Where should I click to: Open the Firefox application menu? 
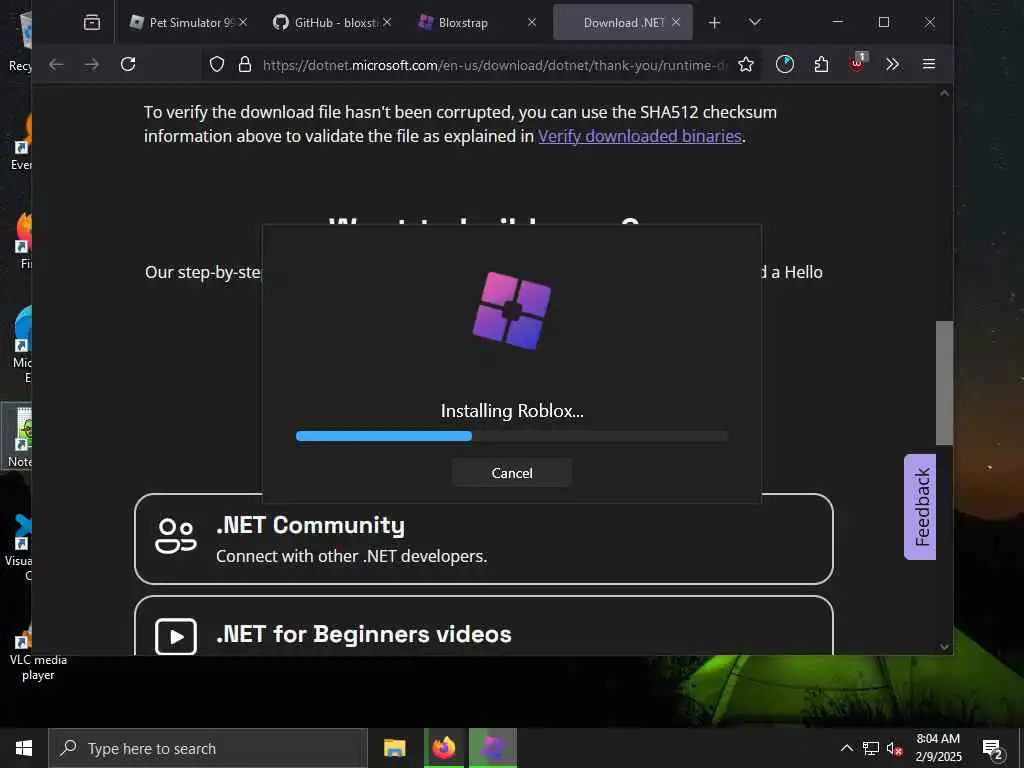(929, 64)
